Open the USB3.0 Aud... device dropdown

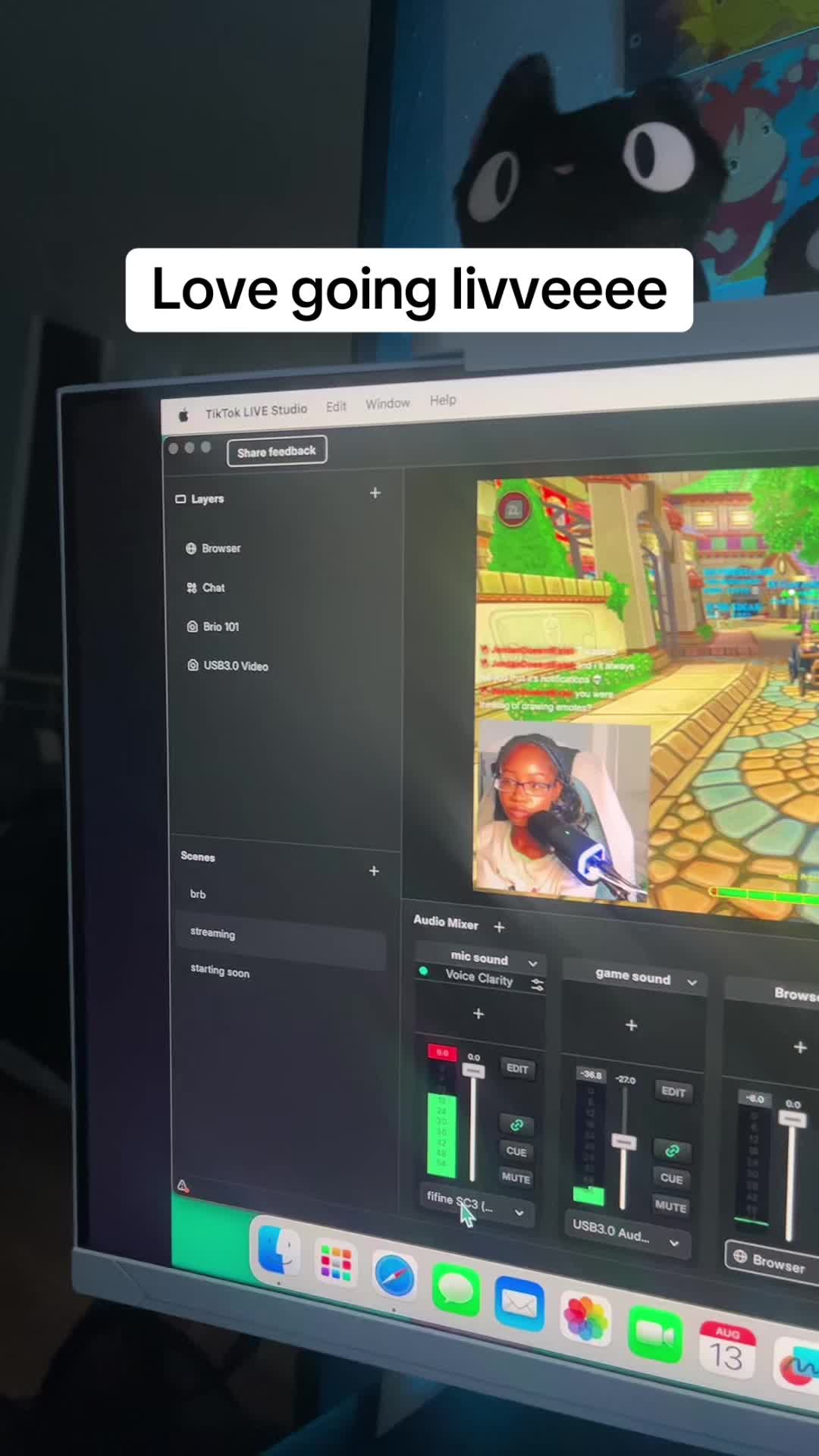pyautogui.click(x=626, y=1236)
